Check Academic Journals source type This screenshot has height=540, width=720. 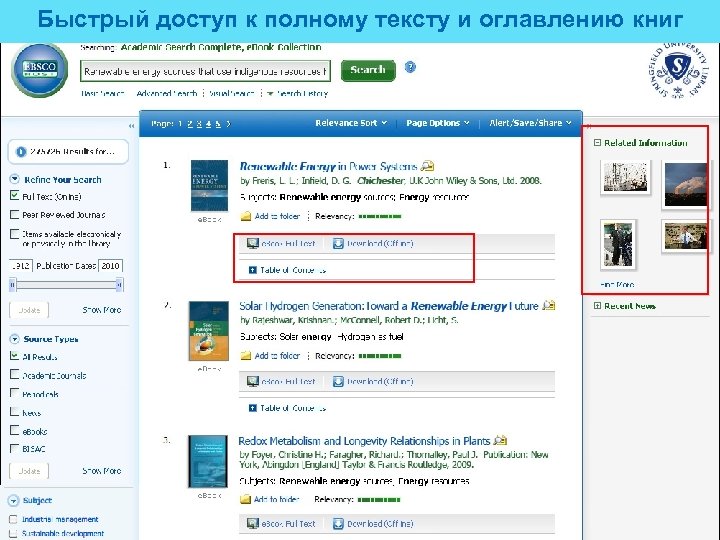tap(15, 375)
